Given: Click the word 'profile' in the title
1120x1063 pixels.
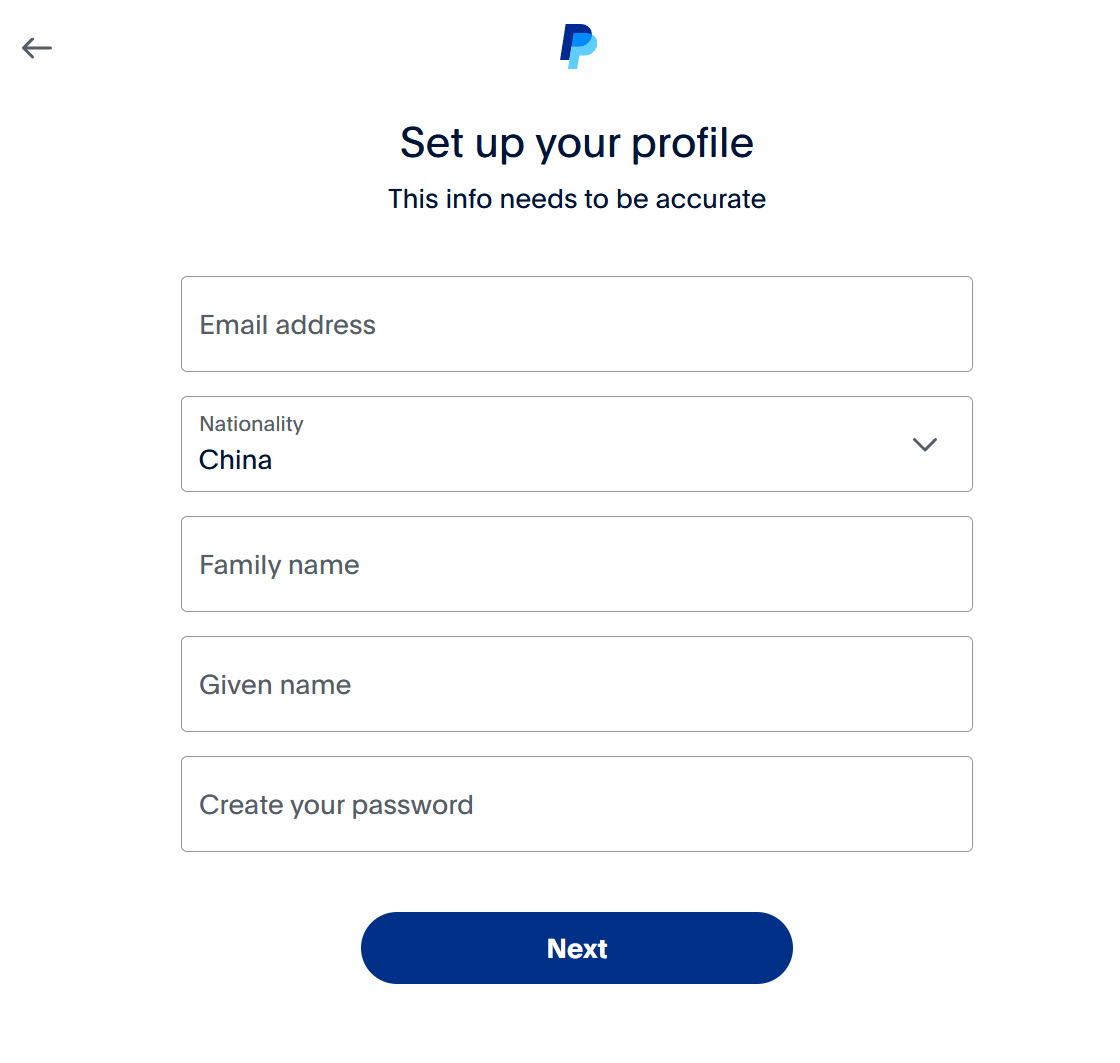Looking at the screenshot, I should coord(692,143).
